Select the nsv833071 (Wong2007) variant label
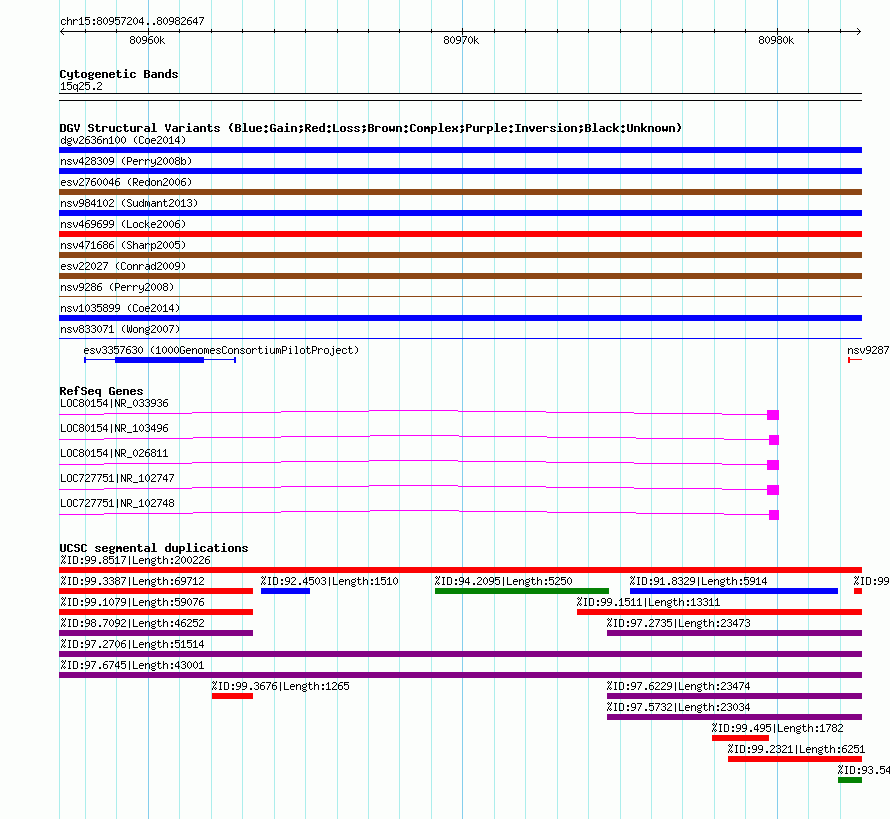The width and height of the screenshot is (890, 819). click(120, 329)
